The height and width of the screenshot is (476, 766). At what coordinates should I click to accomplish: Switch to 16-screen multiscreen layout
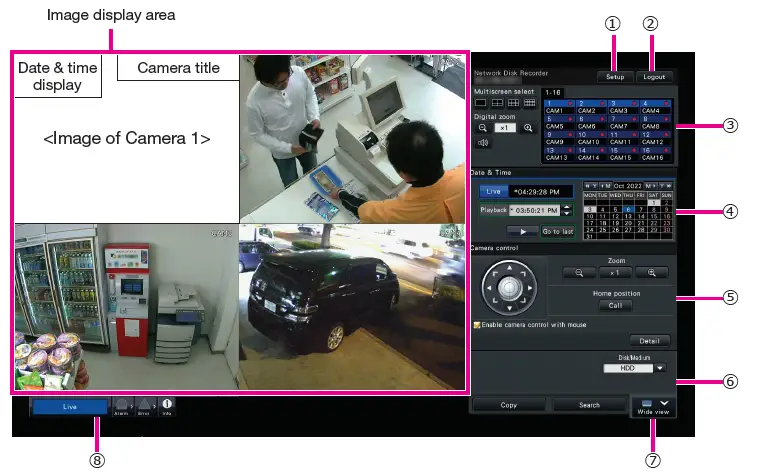[530, 103]
